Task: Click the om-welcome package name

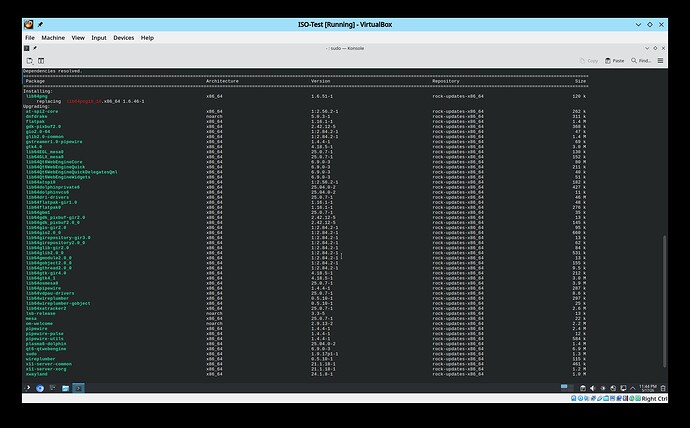Action: tap(39, 324)
